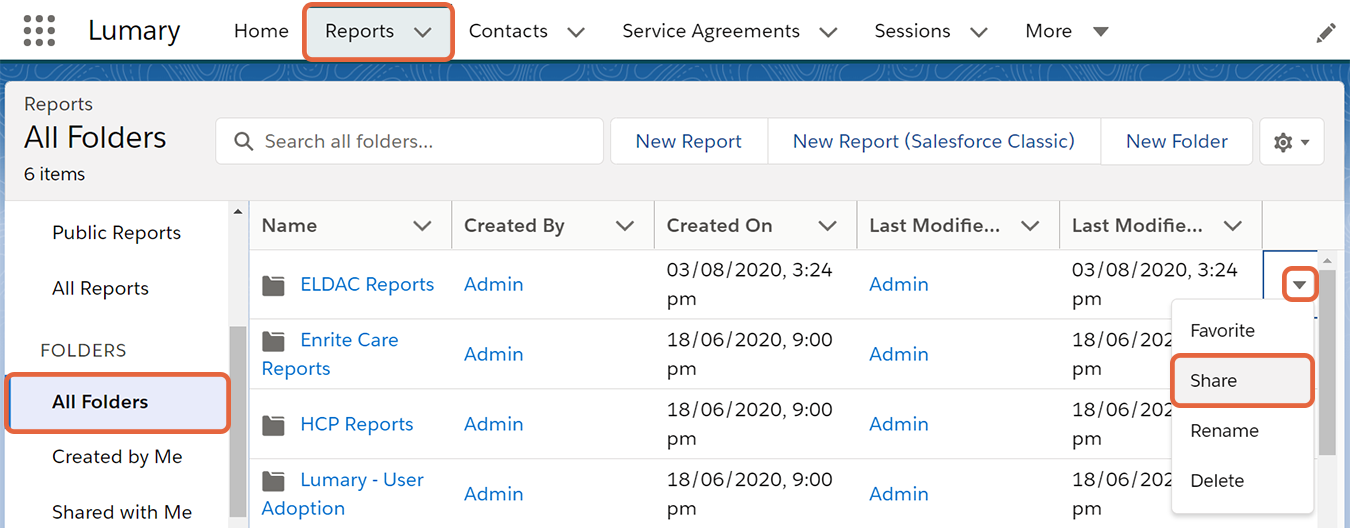The image size is (1350, 528).
Task: Go to the Home tab
Action: (x=261, y=32)
